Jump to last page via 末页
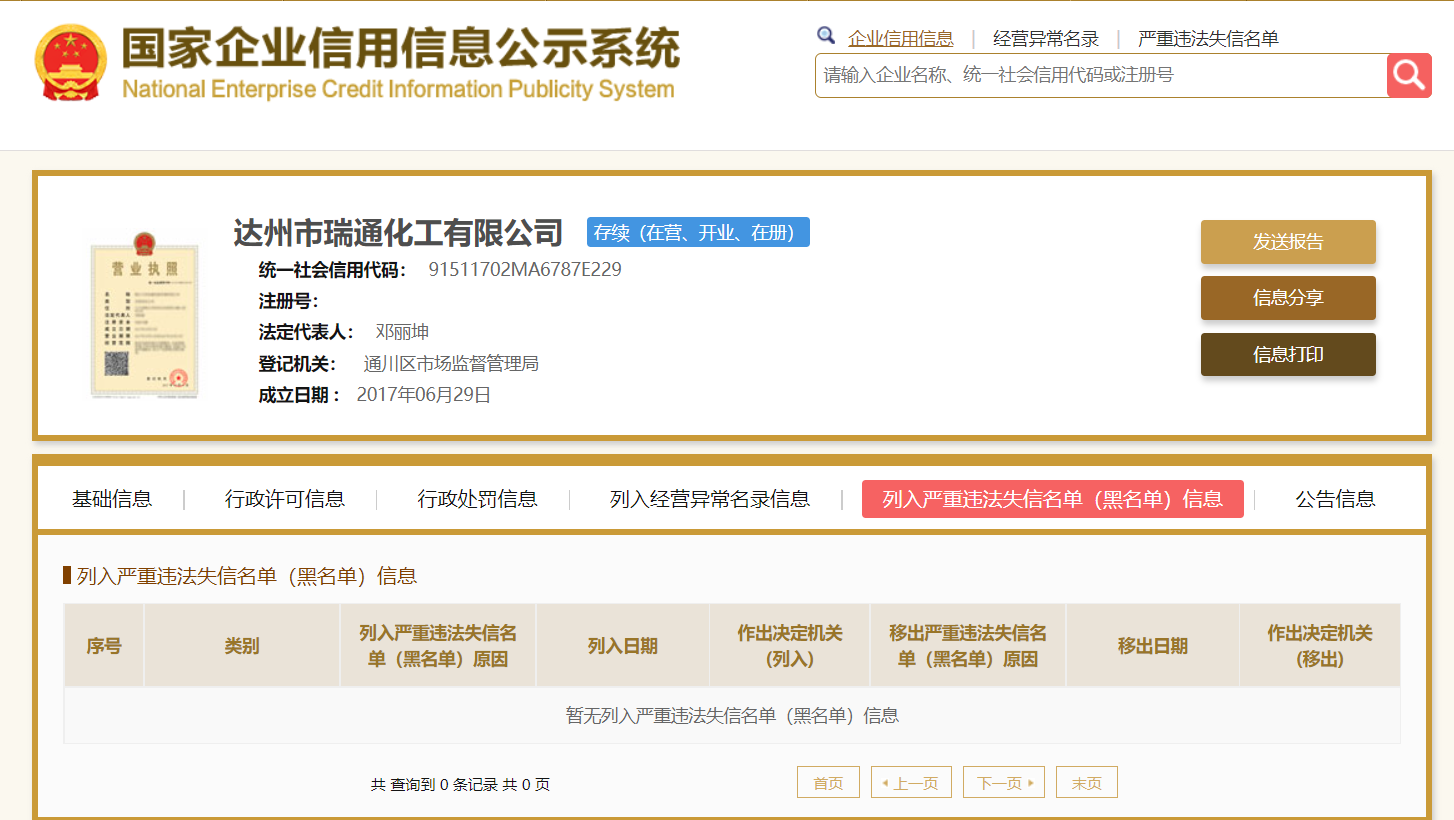 tap(1086, 783)
